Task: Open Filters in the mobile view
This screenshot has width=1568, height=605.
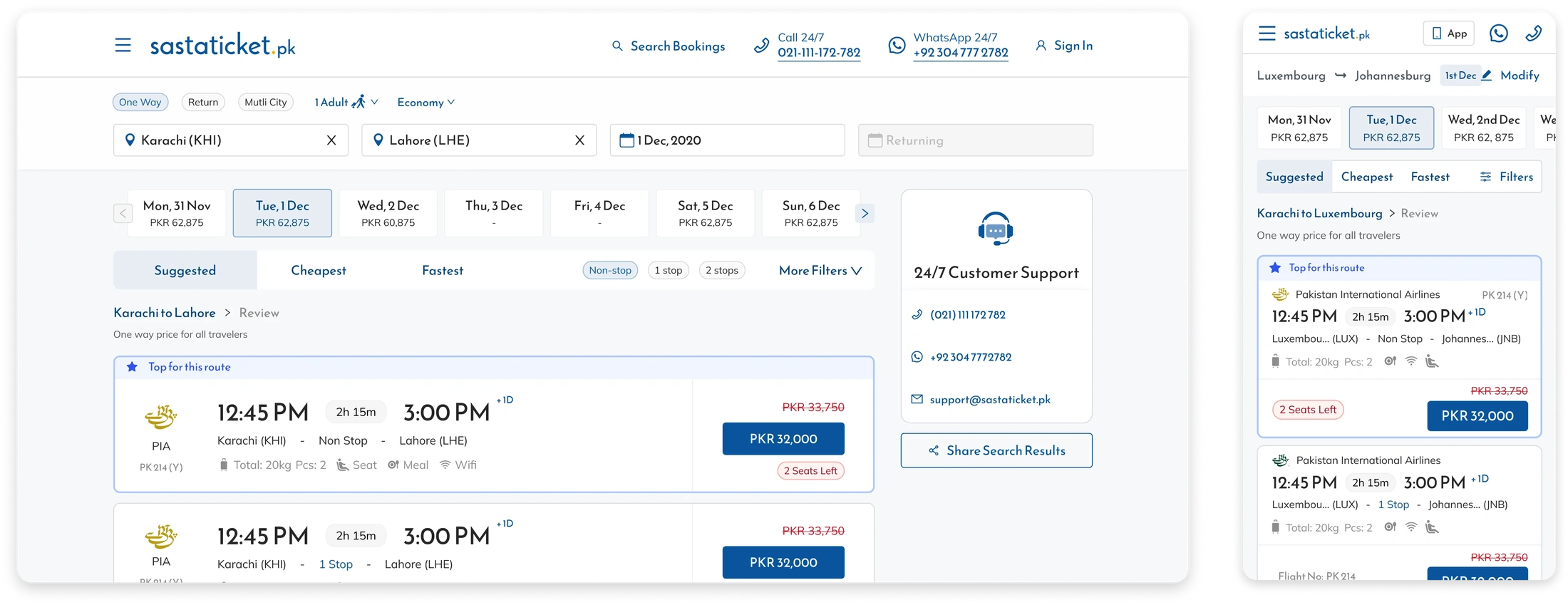Action: tap(1506, 177)
